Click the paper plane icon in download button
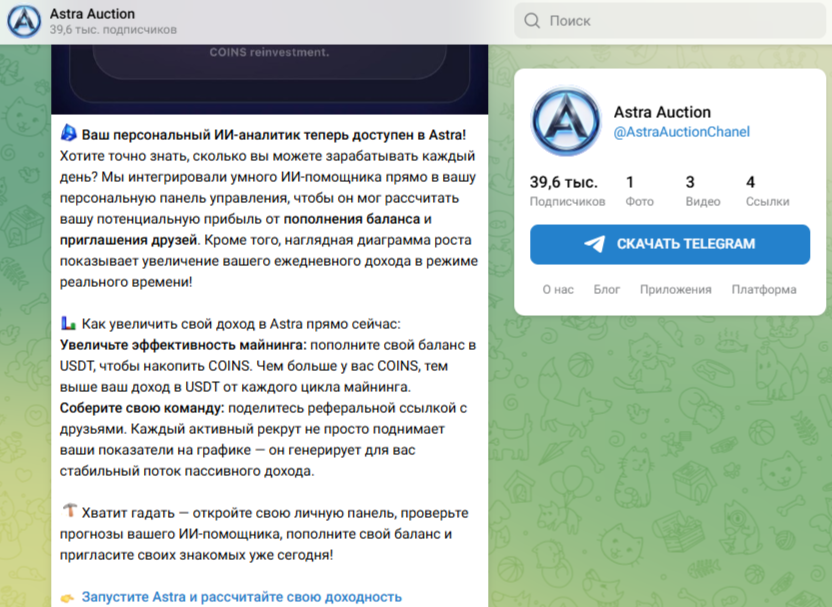Viewport: 832px width, 607px height. point(595,244)
